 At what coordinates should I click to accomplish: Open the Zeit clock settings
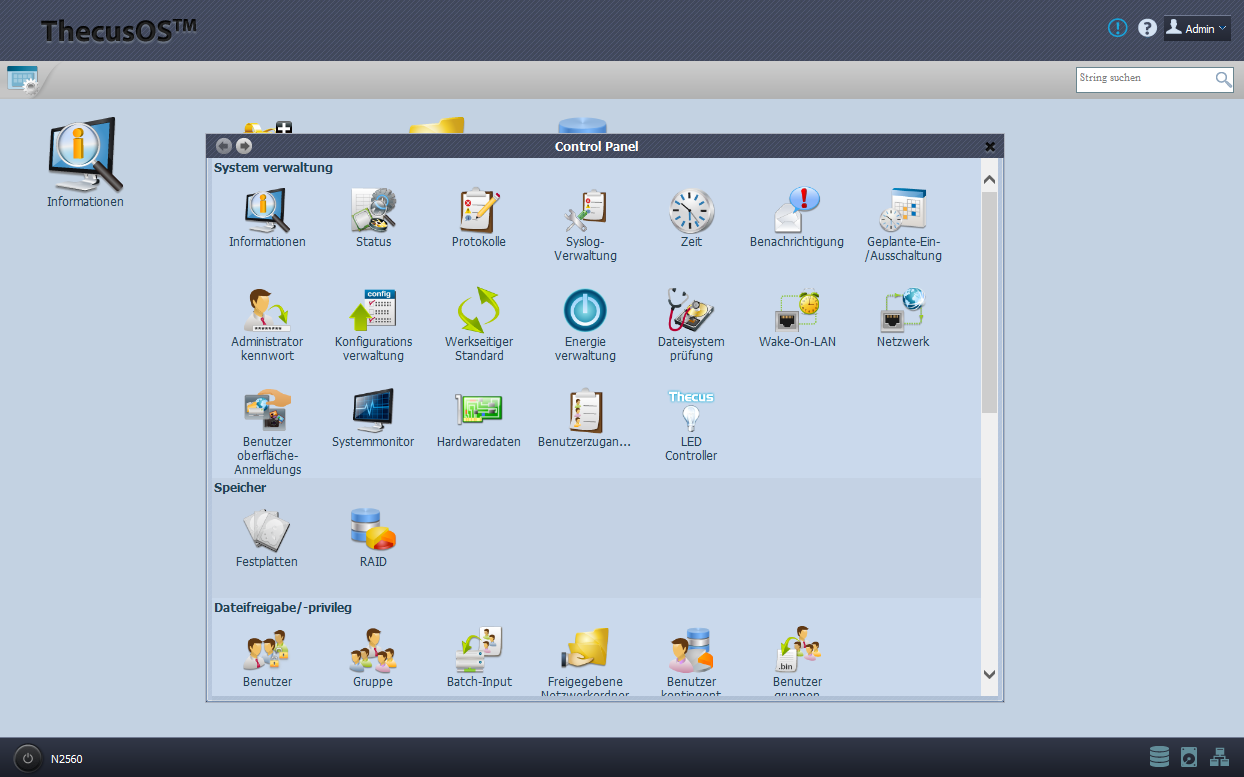(691, 218)
